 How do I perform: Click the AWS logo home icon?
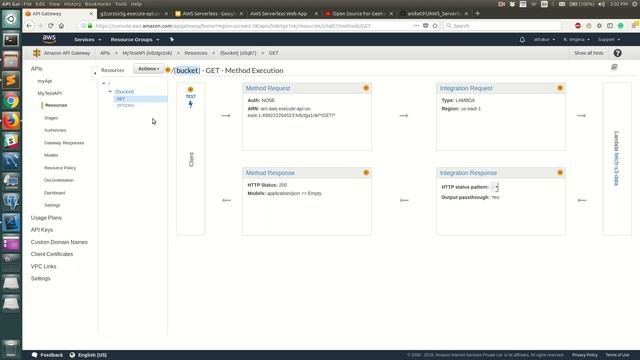pos(49,39)
